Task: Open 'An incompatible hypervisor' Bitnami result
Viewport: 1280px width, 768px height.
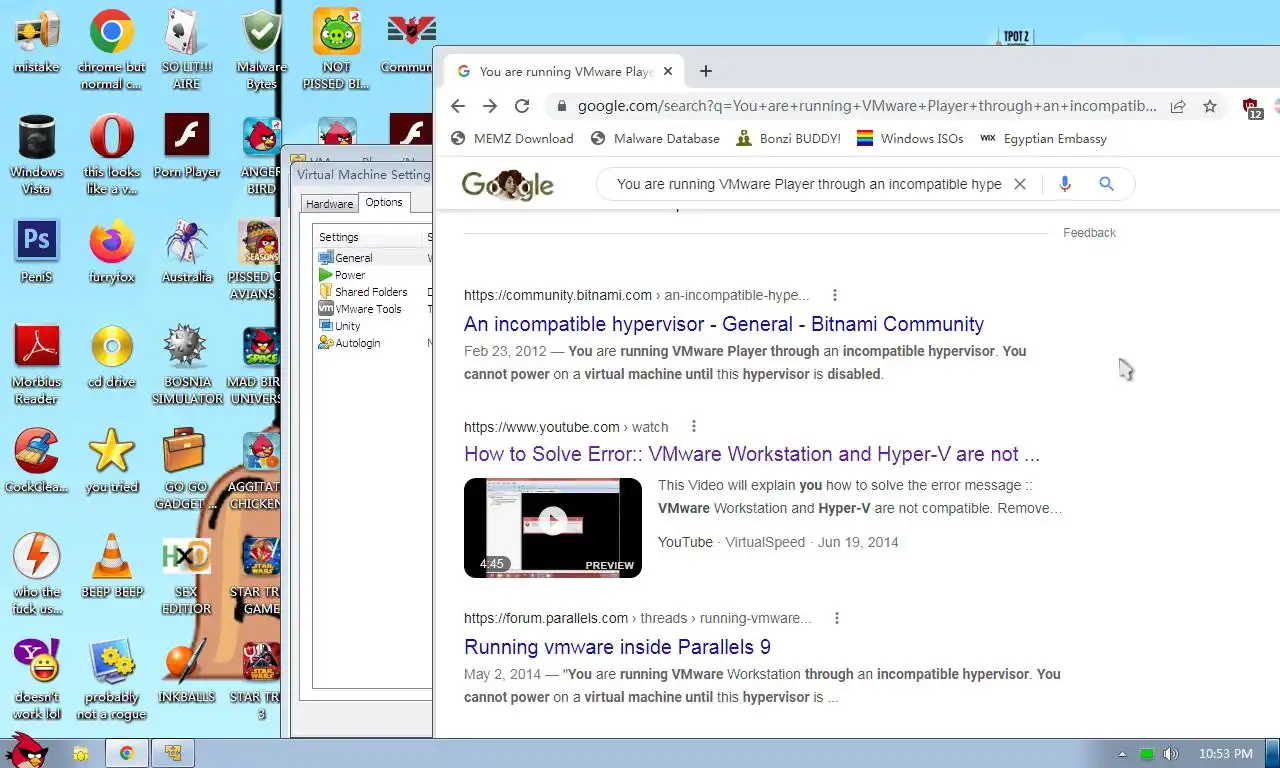Action: click(x=724, y=324)
